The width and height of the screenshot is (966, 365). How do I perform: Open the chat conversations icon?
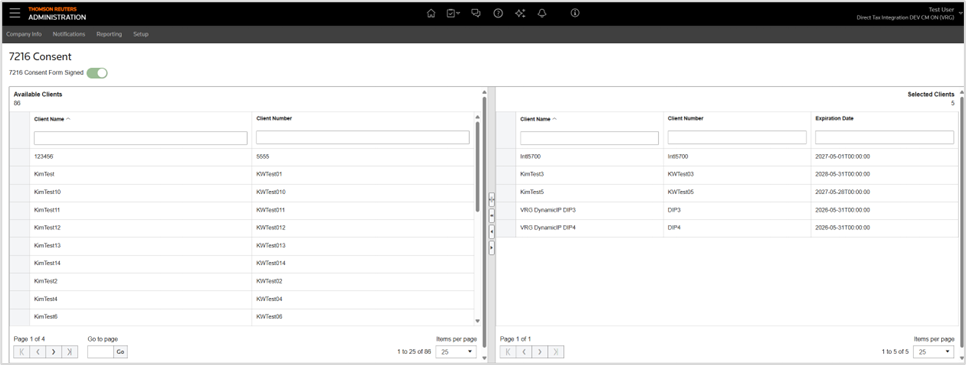[x=476, y=13]
